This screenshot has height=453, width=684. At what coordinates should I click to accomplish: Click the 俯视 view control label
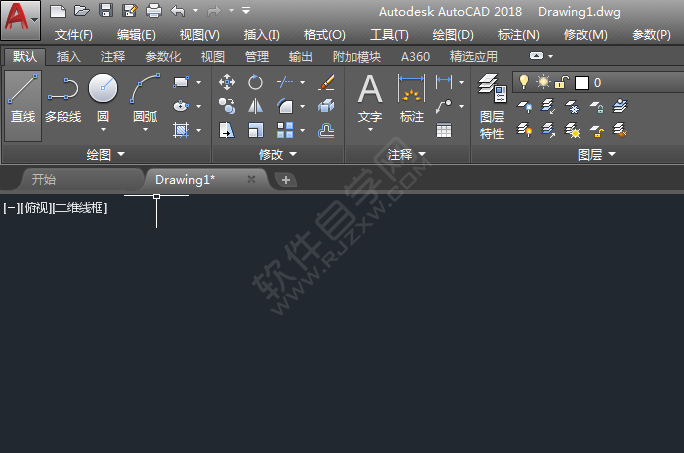[36, 208]
